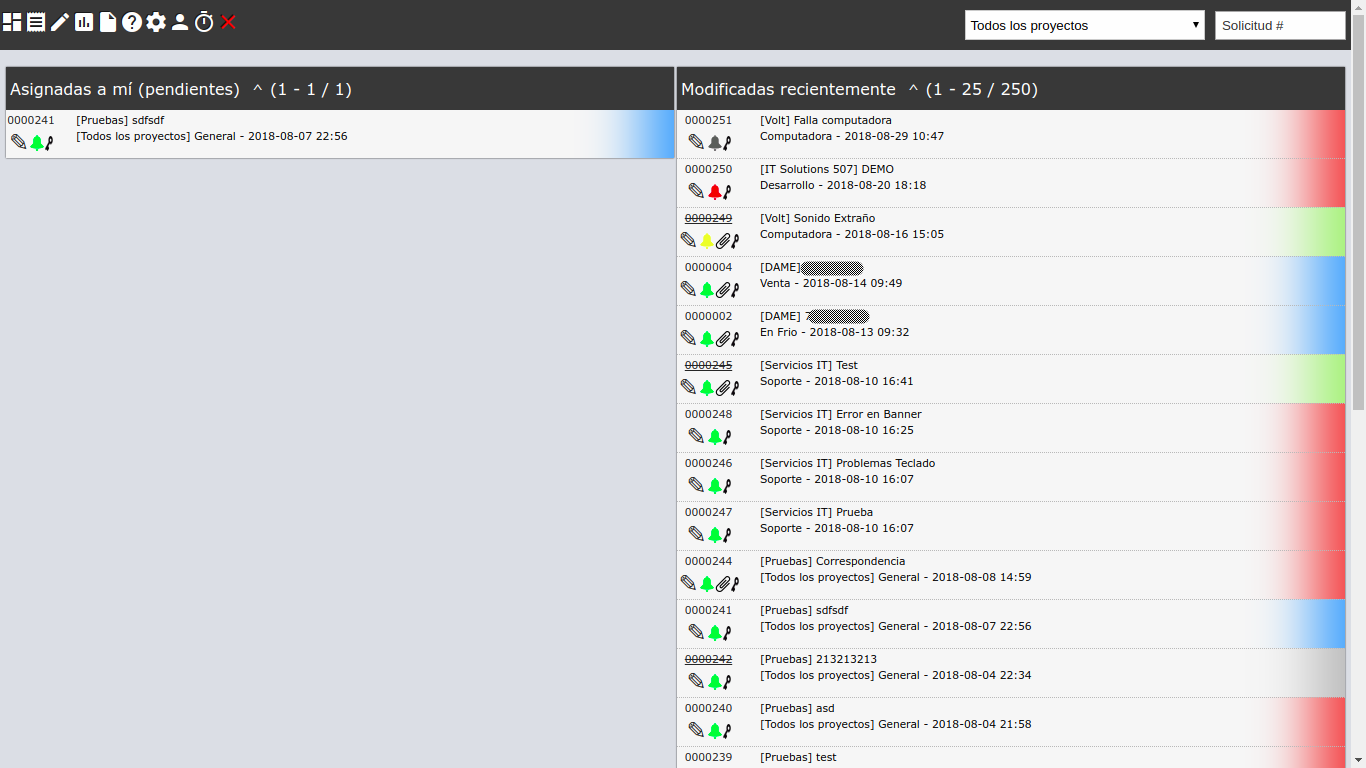
Task: Click the pencil report-issue icon in top toolbar
Action: [x=60, y=22]
